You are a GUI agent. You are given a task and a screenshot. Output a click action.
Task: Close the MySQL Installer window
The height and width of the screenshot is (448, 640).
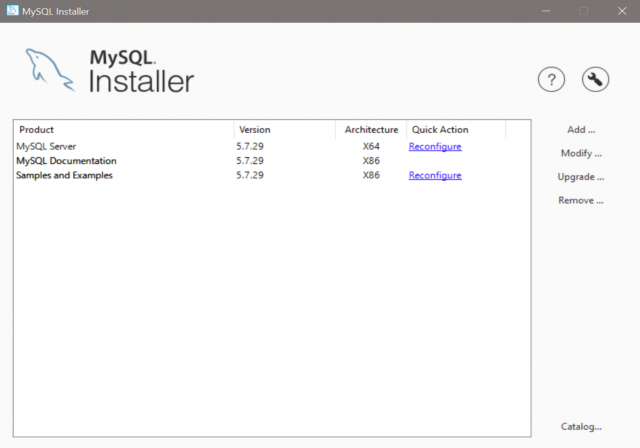(x=622, y=11)
